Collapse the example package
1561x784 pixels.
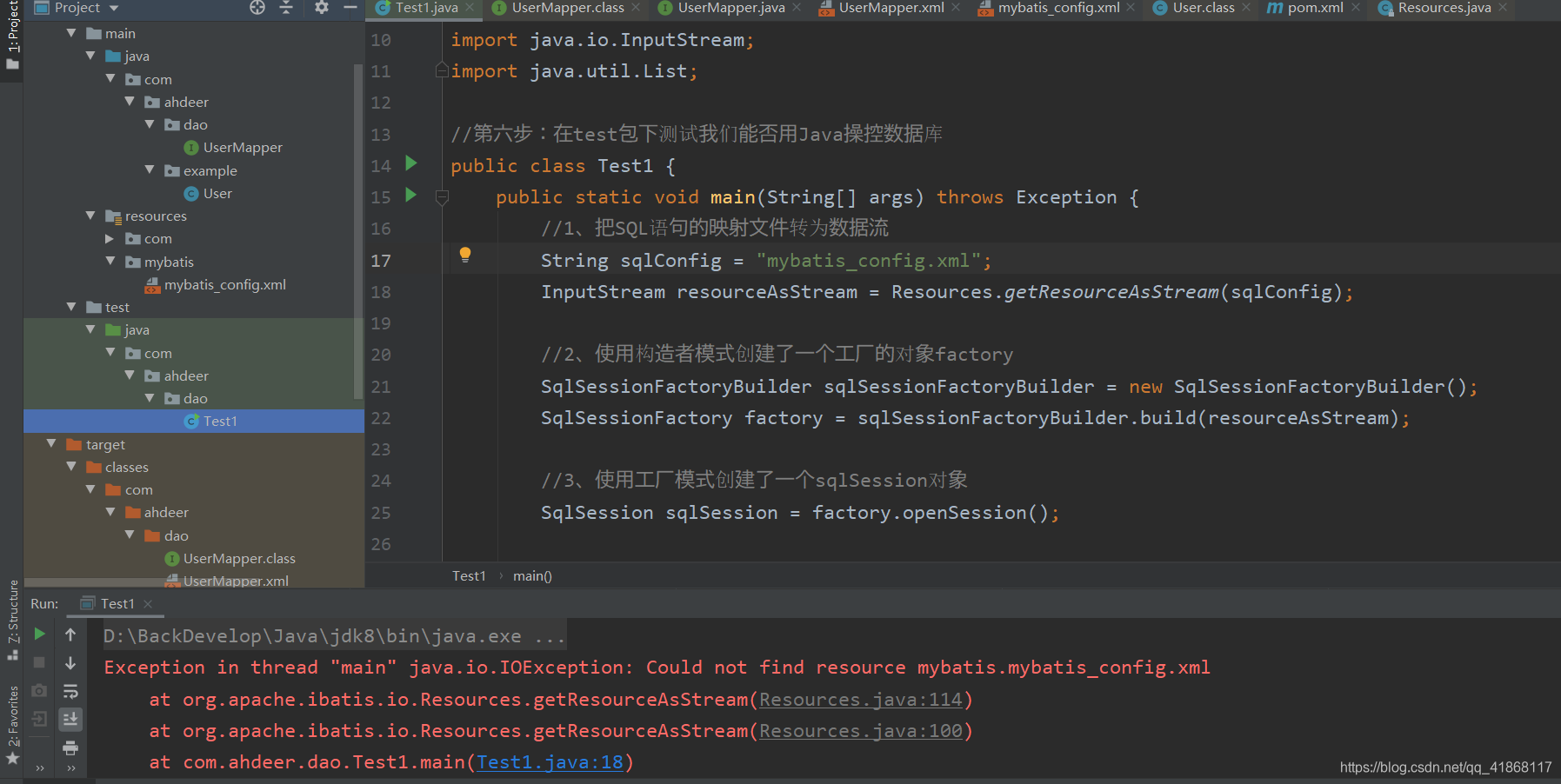pos(150,170)
